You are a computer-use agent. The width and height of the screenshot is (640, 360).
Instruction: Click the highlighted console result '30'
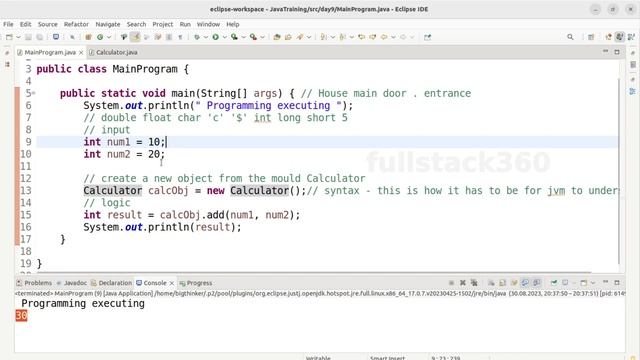21,316
